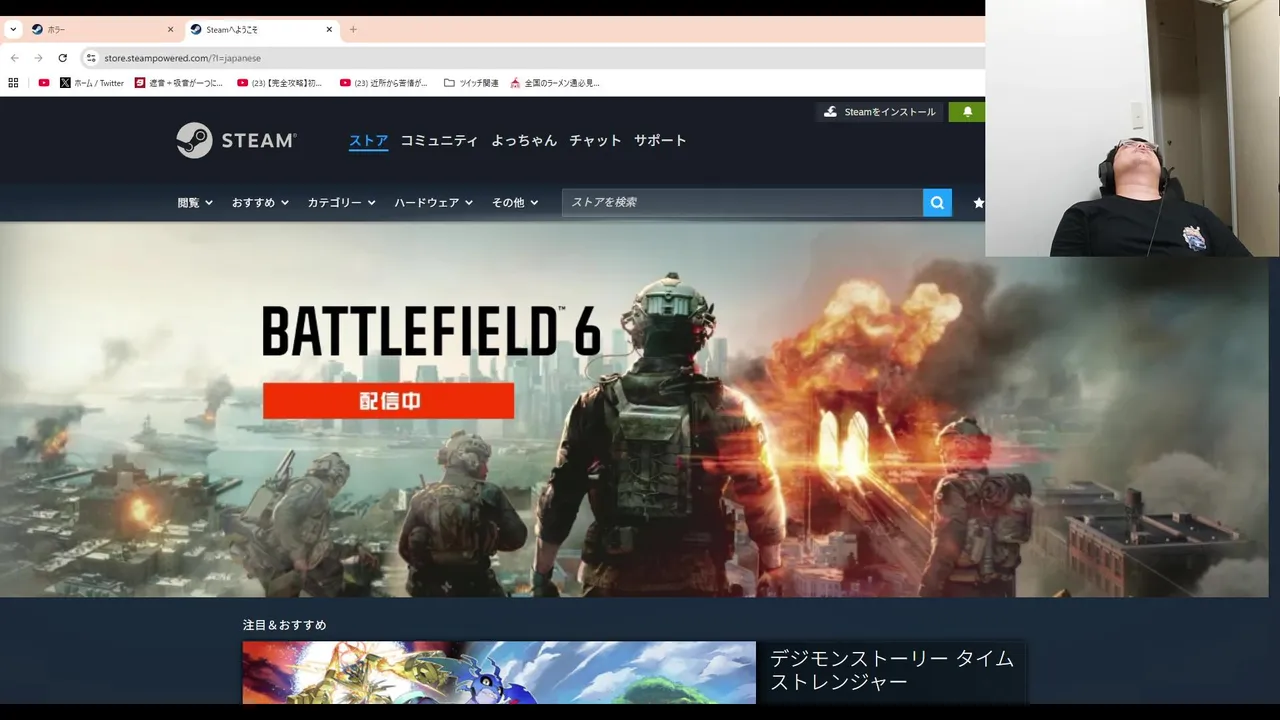Open the tab search dropdown arrow
Image resolution: width=1280 pixels, height=720 pixels.
click(x=13, y=29)
